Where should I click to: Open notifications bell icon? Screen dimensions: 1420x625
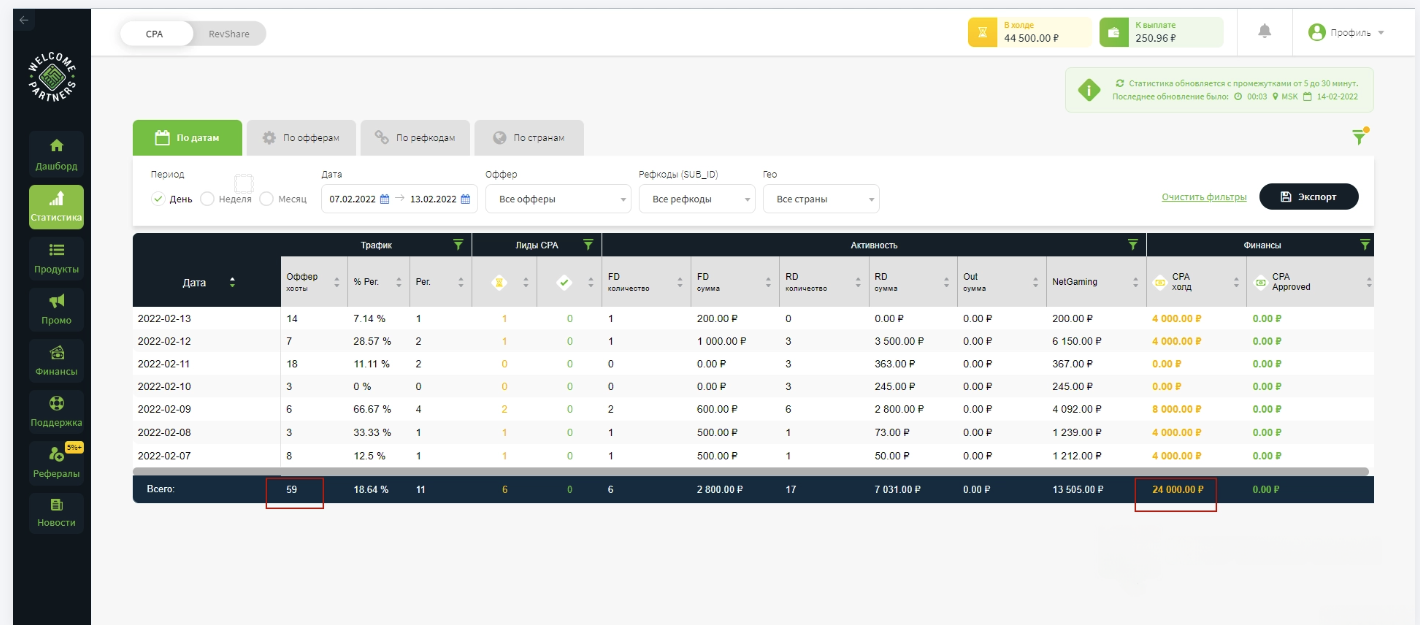1264,32
